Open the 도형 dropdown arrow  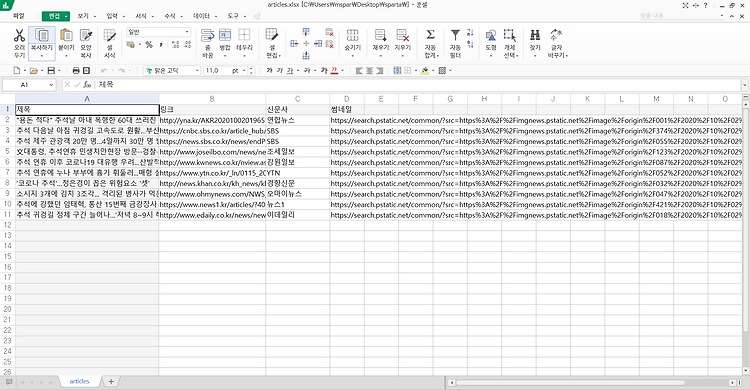tap(491, 56)
